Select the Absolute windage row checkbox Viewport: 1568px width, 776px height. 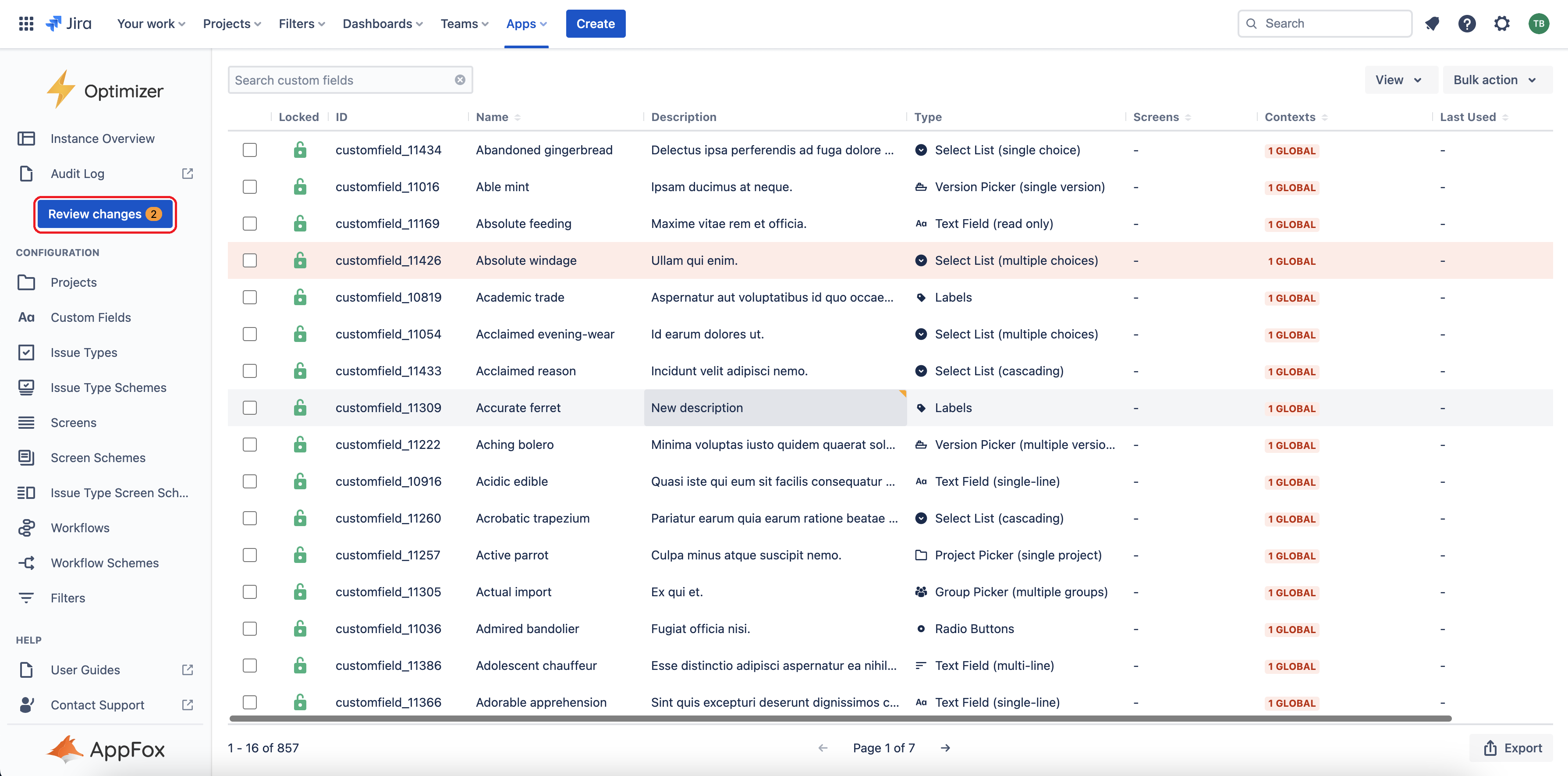(249, 261)
